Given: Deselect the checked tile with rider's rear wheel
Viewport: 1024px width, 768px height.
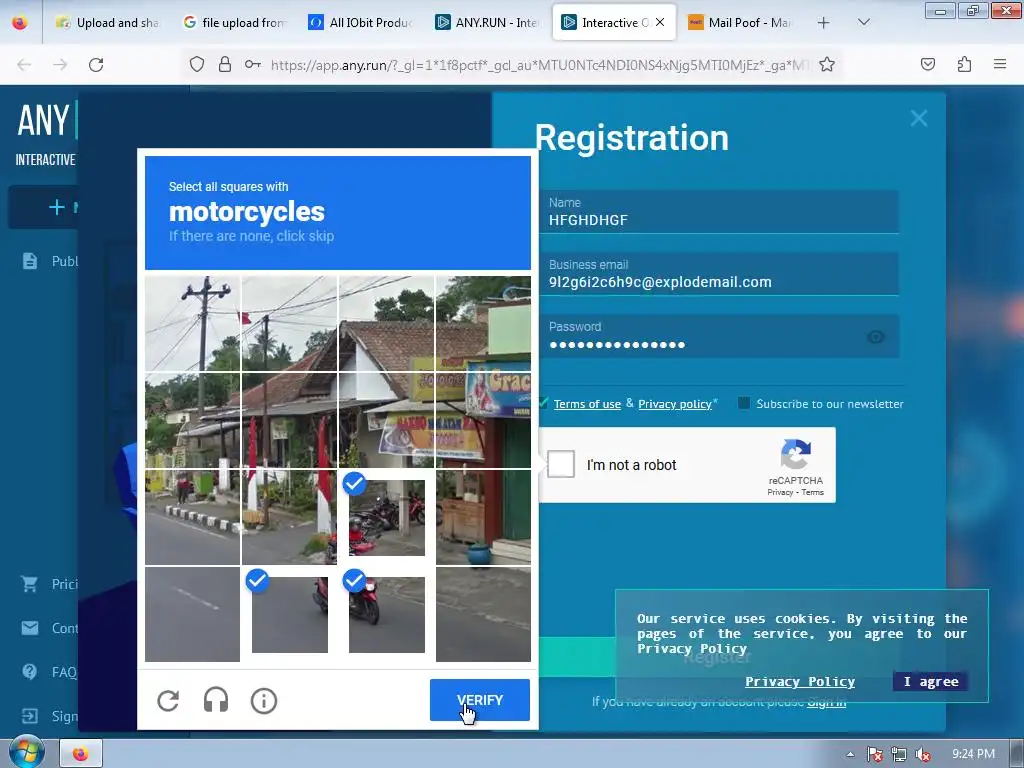Looking at the screenshot, I should (x=290, y=615).
